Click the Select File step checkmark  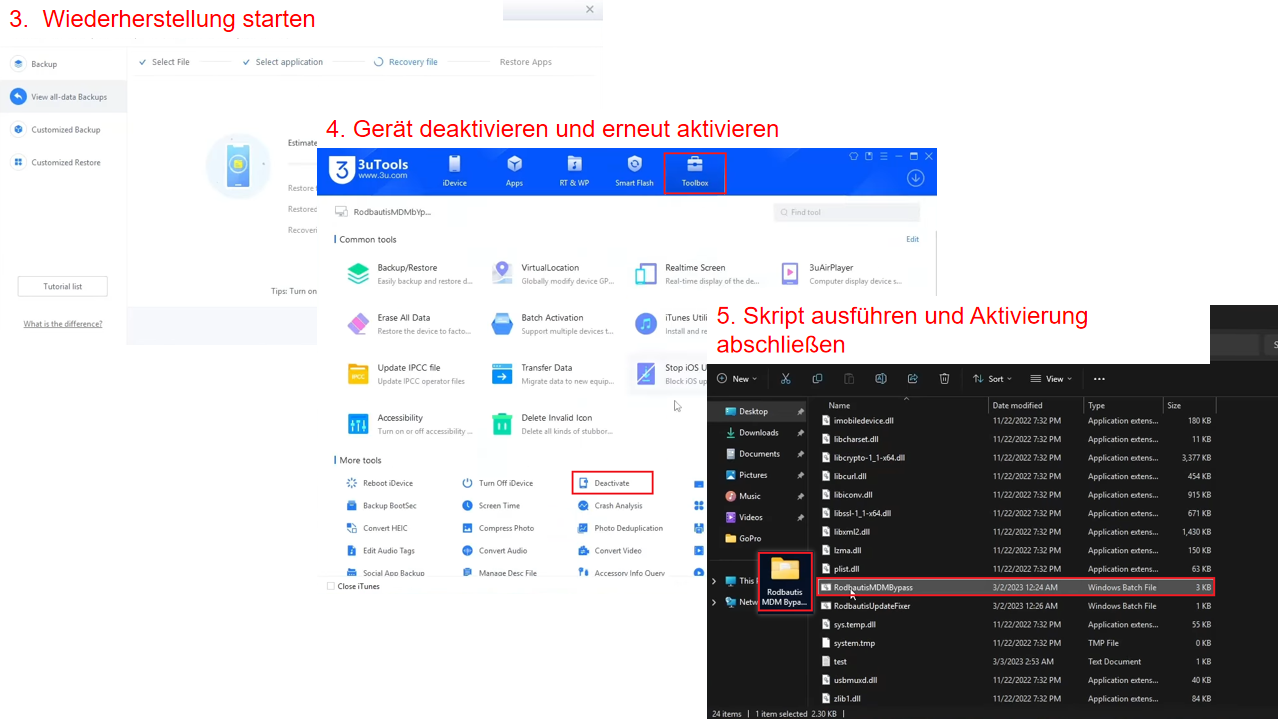click(x=144, y=61)
